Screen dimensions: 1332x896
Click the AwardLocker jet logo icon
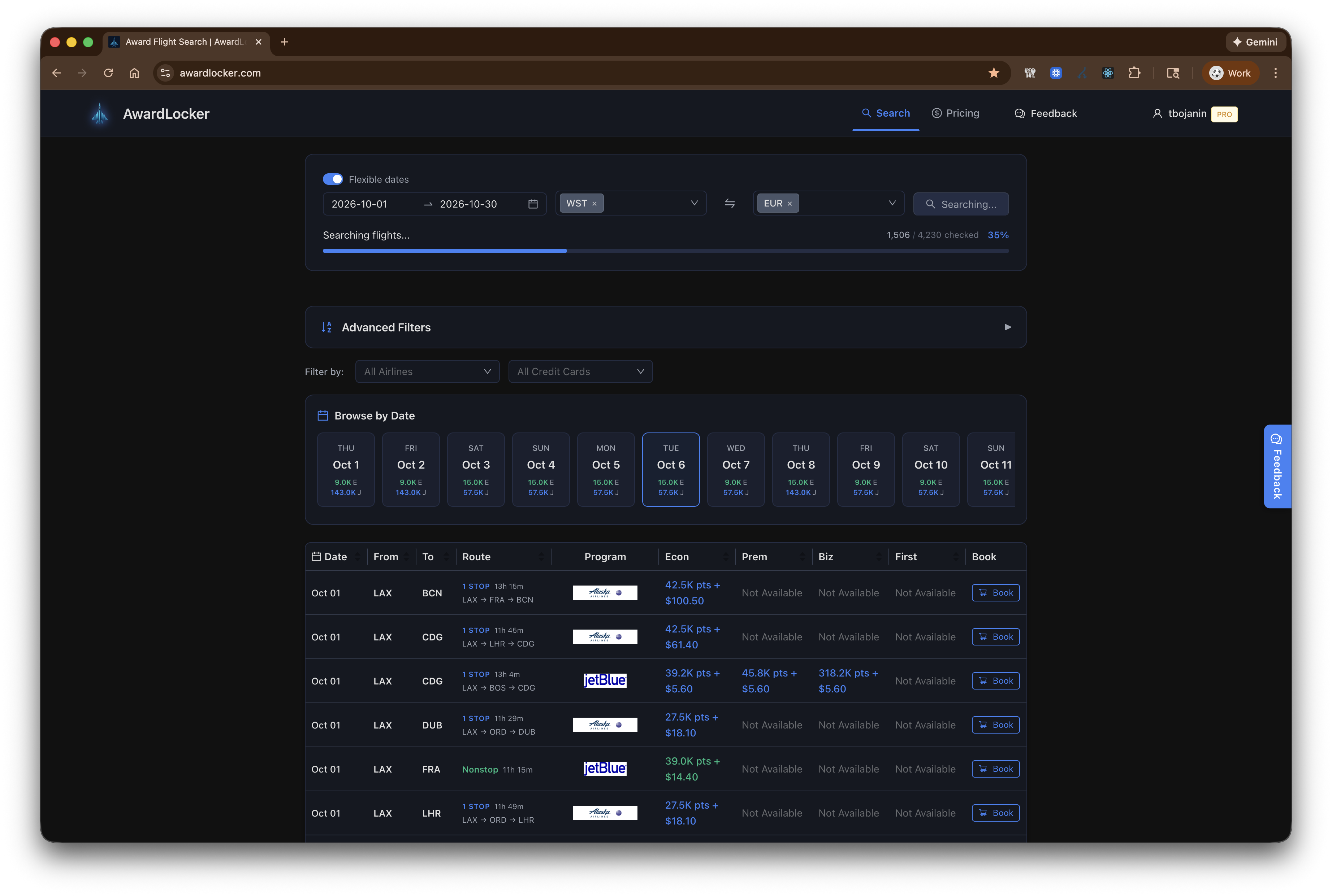click(100, 114)
